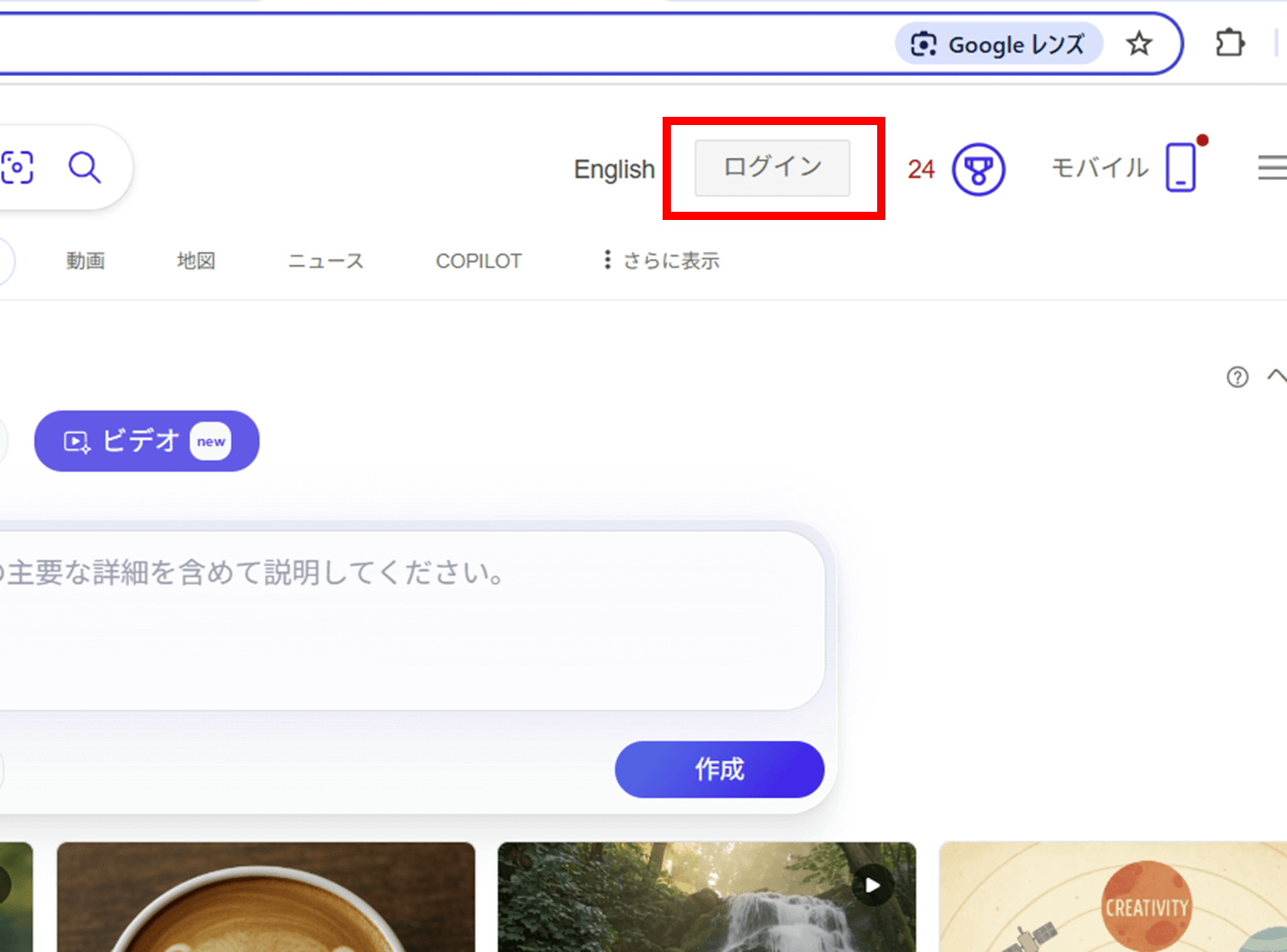Open the Rewards medal icon
1287x952 pixels.
pos(978,170)
